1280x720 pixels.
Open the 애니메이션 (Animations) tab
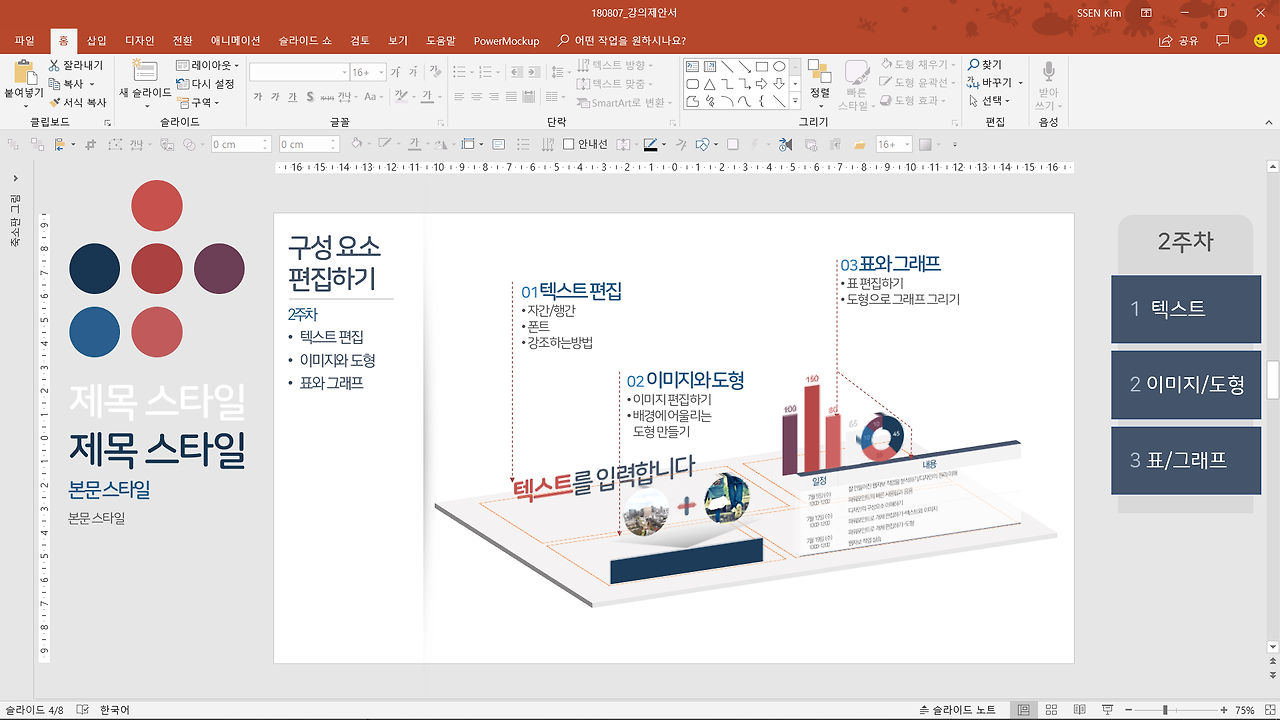pyautogui.click(x=235, y=41)
